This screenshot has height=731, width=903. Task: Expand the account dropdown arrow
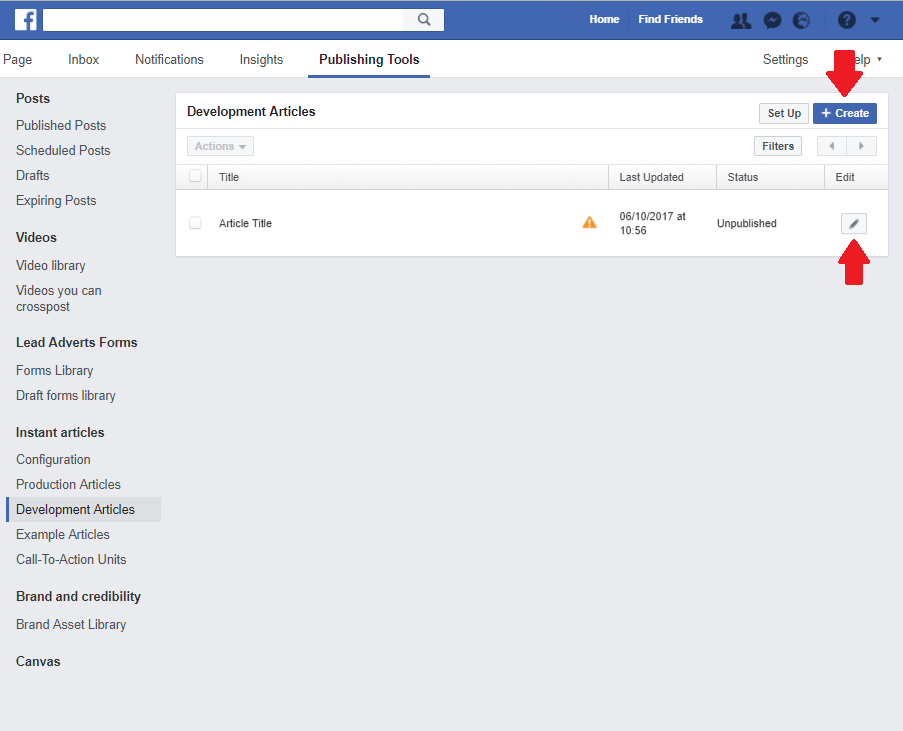(x=875, y=20)
